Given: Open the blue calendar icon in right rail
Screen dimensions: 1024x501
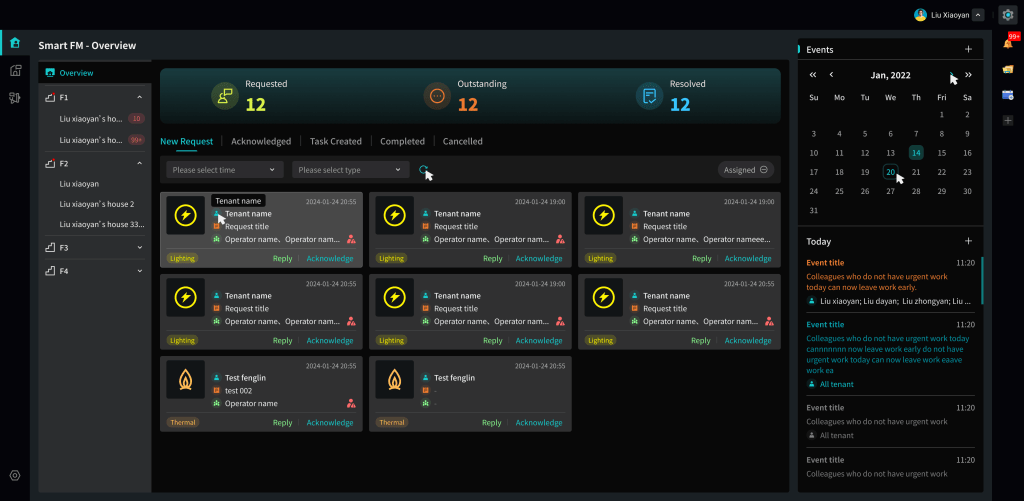Looking at the screenshot, I should (1008, 95).
